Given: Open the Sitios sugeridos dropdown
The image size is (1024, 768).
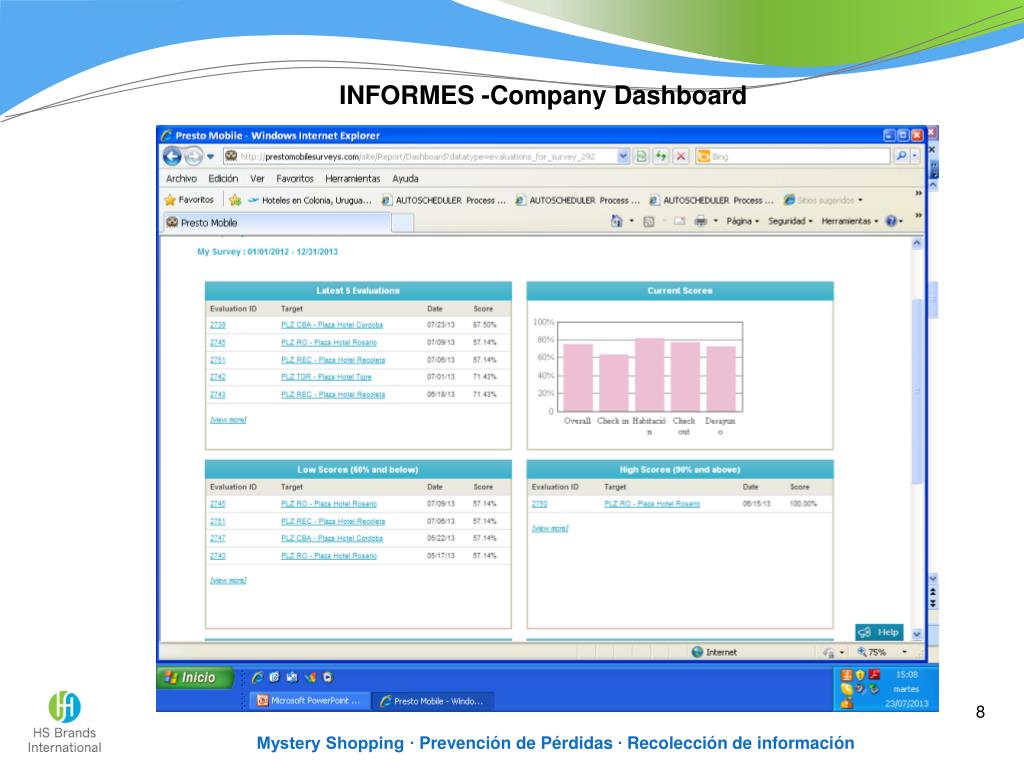Looking at the screenshot, I should click(x=823, y=200).
